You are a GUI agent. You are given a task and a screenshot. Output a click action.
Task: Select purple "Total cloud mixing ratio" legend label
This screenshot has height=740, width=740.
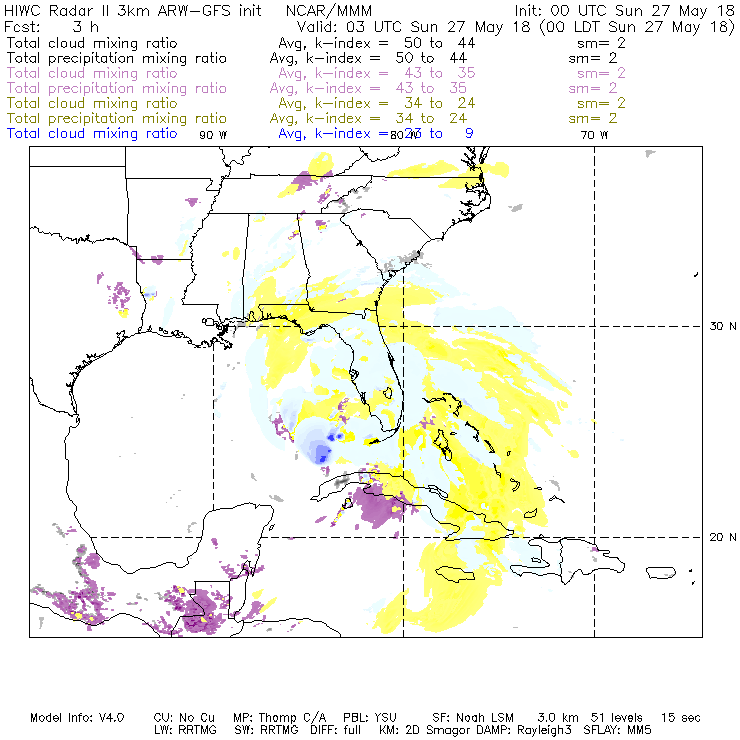coord(92,73)
